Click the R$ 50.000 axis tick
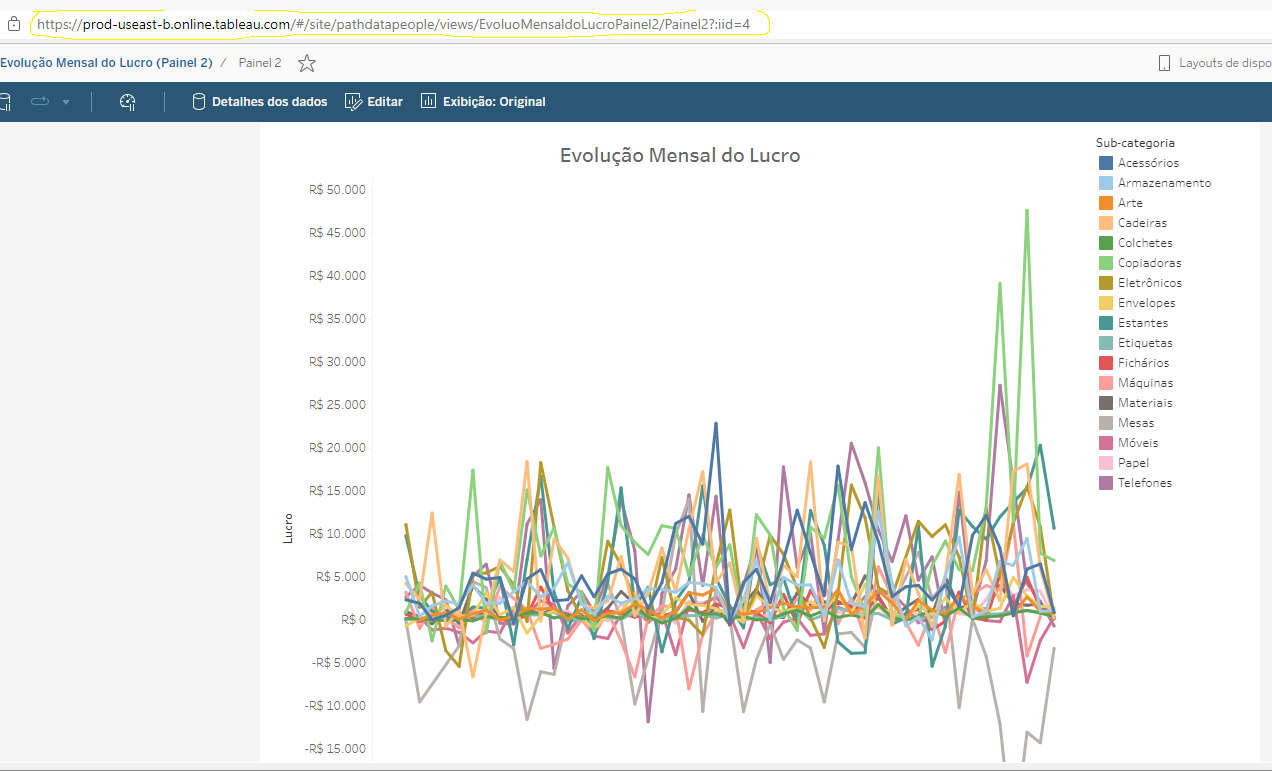1272x771 pixels. (x=338, y=189)
